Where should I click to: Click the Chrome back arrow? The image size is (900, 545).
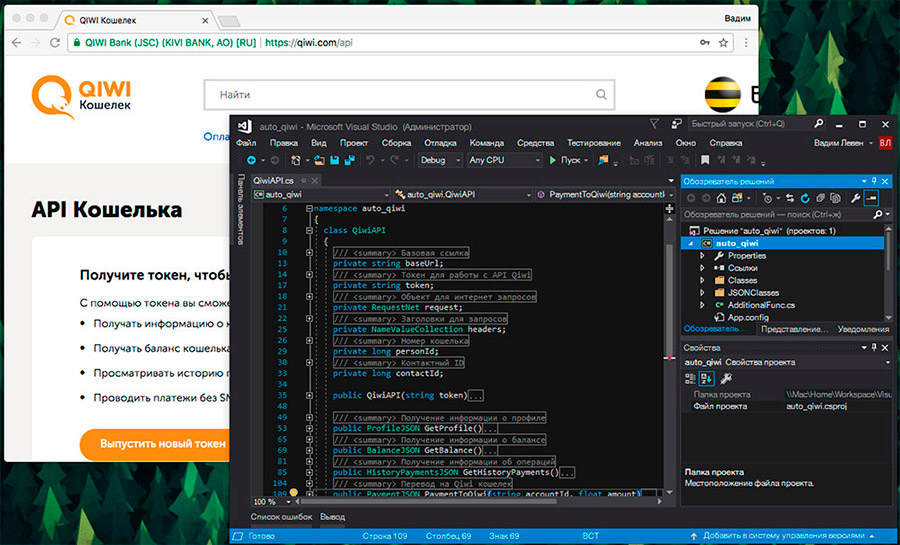click(17, 42)
